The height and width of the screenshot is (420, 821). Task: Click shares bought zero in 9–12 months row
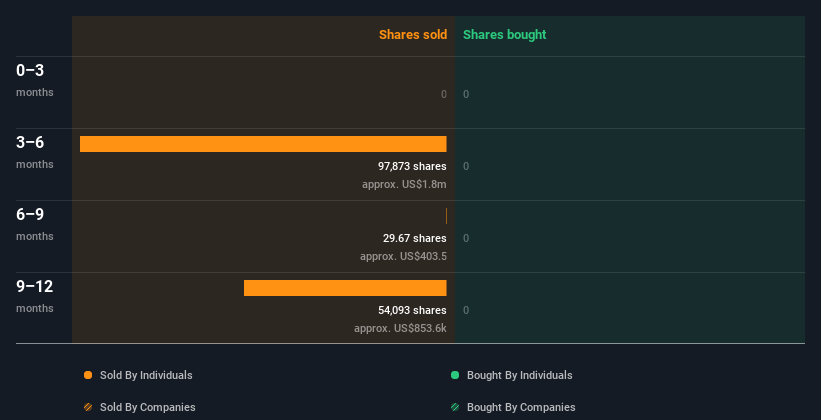pyautogui.click(x=466, y=310)
